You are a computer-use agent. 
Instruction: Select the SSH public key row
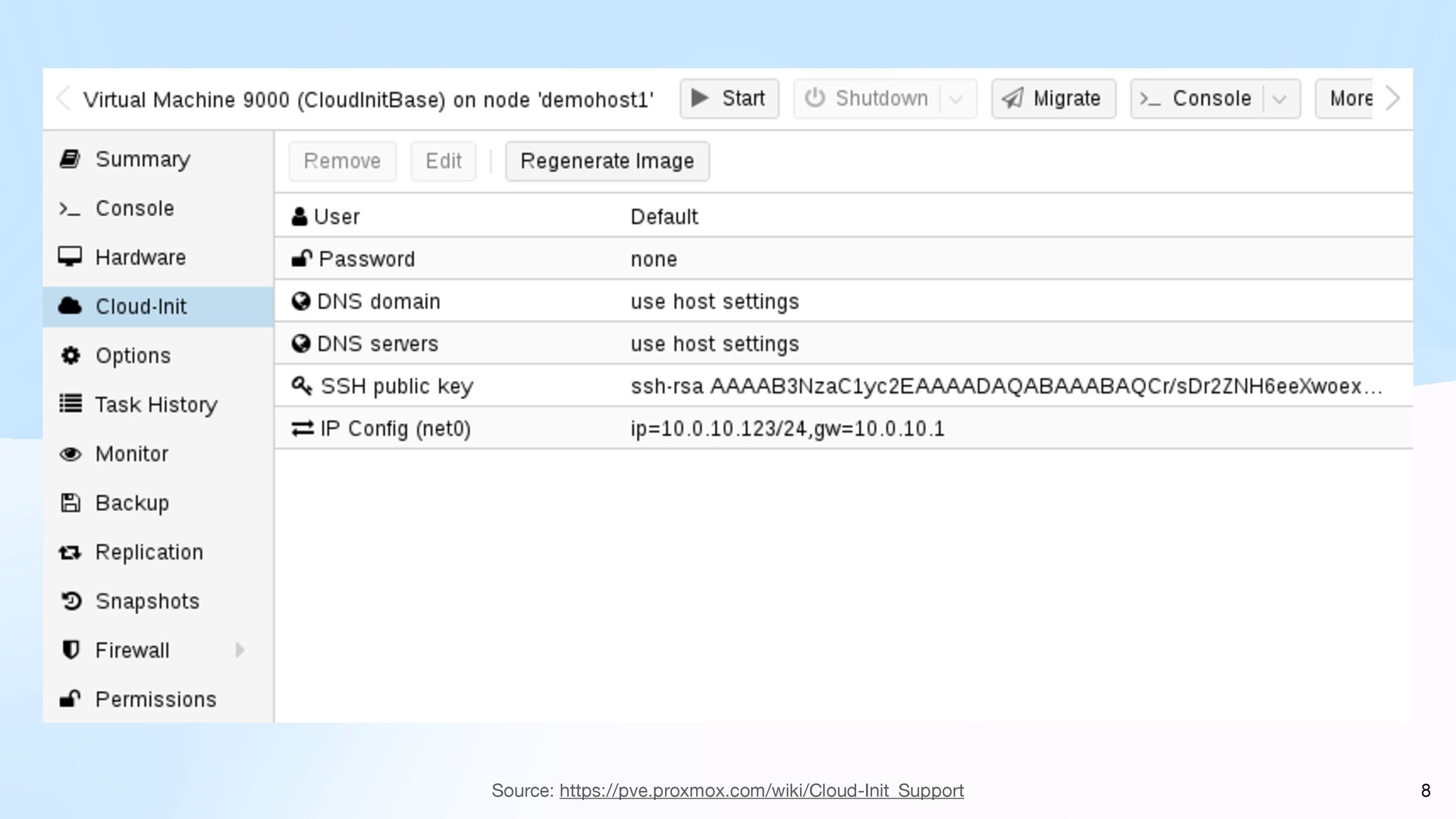842,386
